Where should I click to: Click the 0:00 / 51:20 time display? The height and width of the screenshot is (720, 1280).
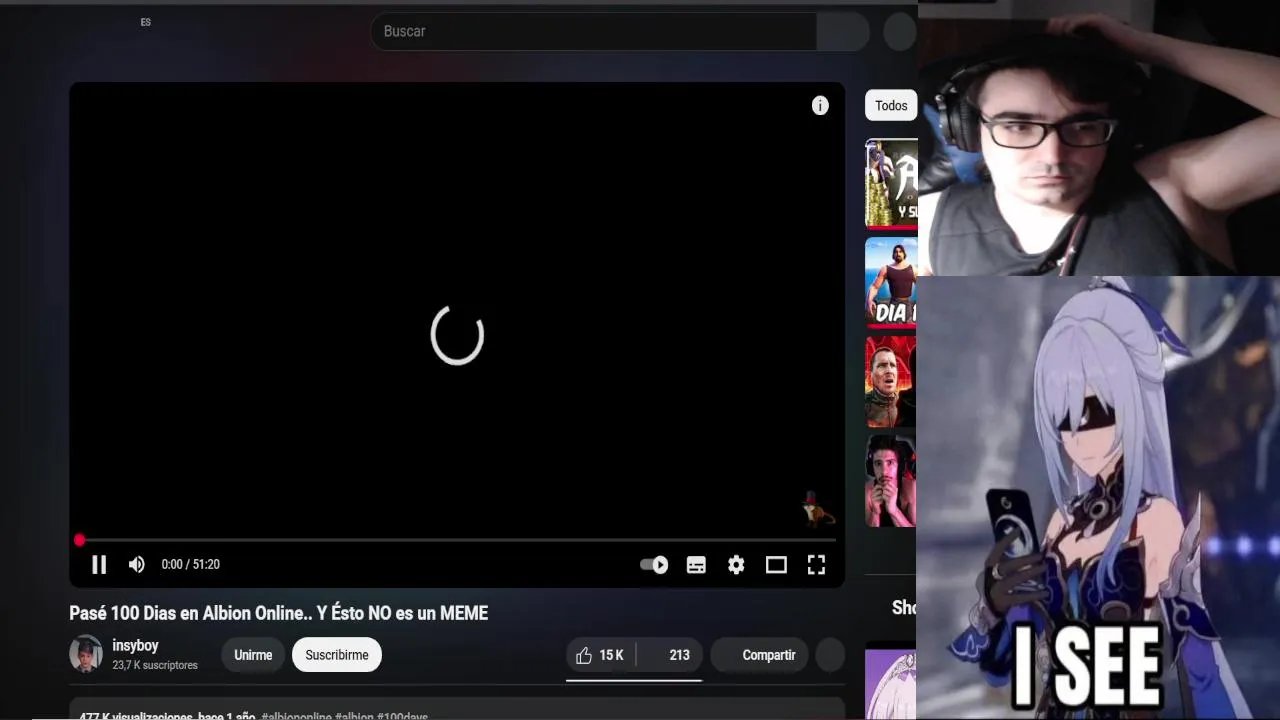(190, 565)
